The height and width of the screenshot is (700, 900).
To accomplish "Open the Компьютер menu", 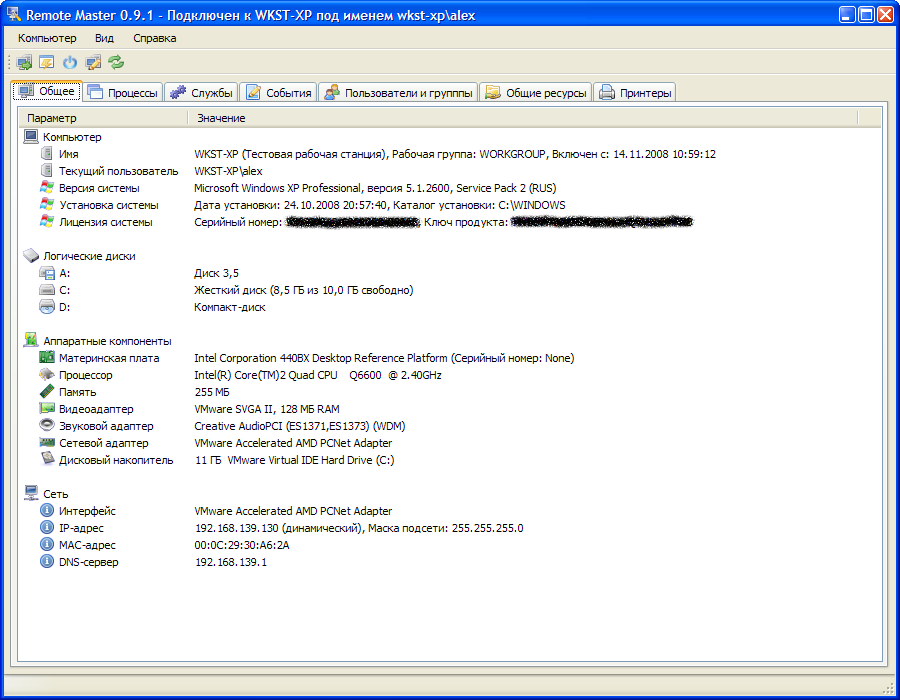I will click(x=47, y=38).
